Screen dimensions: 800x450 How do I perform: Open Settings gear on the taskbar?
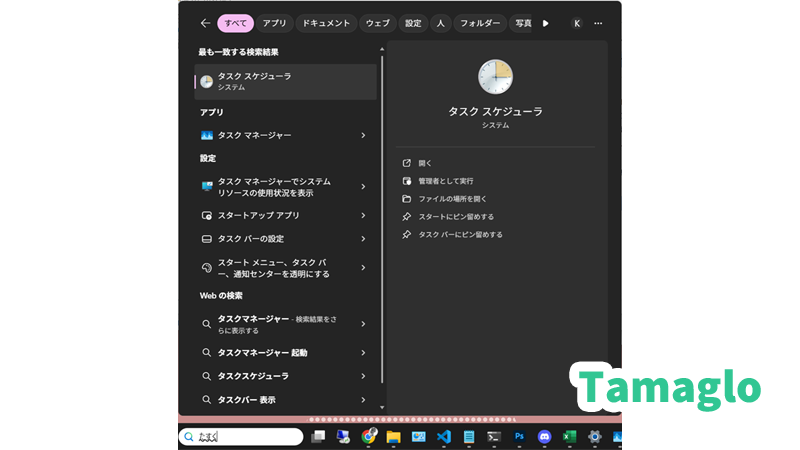tap(594, 437)
